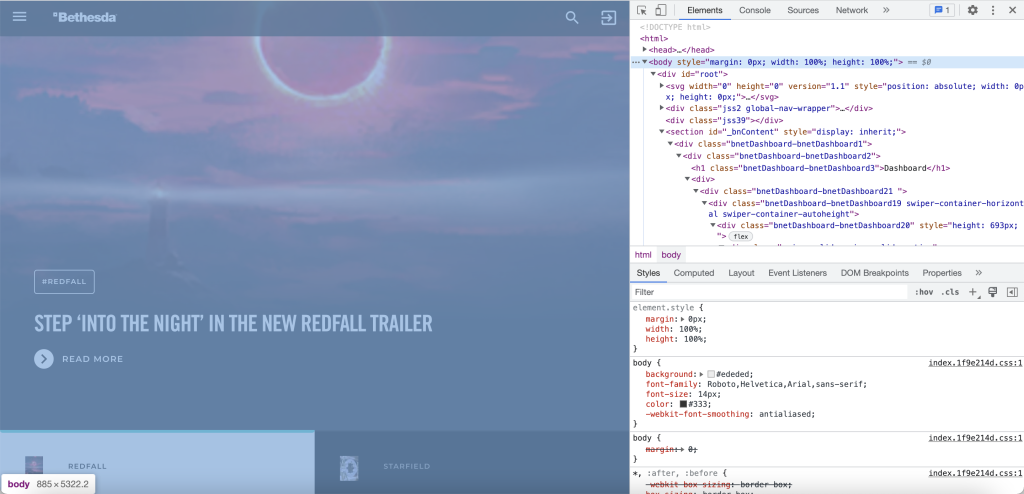Collapse the section _bnContent node

pyautogui.click(x=662, y=132)
